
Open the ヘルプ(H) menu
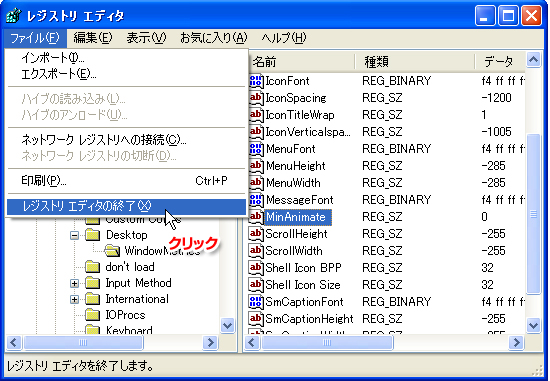(x=284, y=38)
